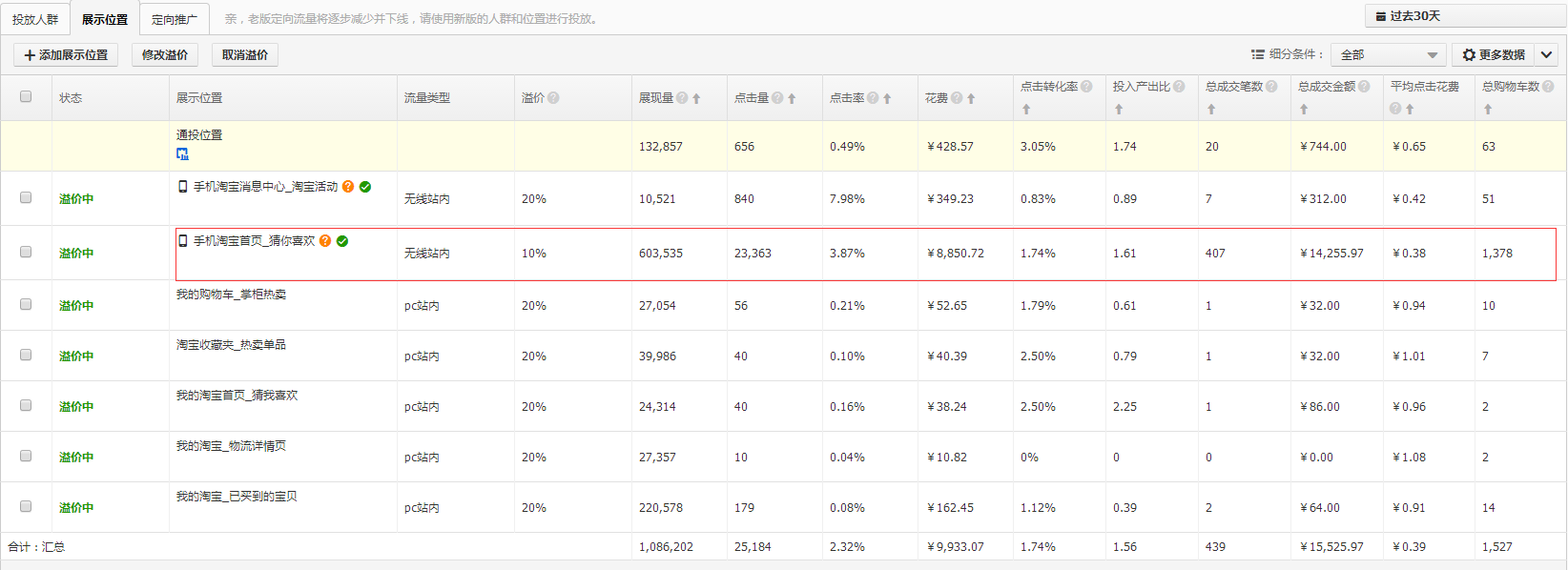Image resolution: width=1568 pixels, height=570 pixels.
Task: Check the row for 我的购物车_掌柜热卖
Action: tap(26, 304)
